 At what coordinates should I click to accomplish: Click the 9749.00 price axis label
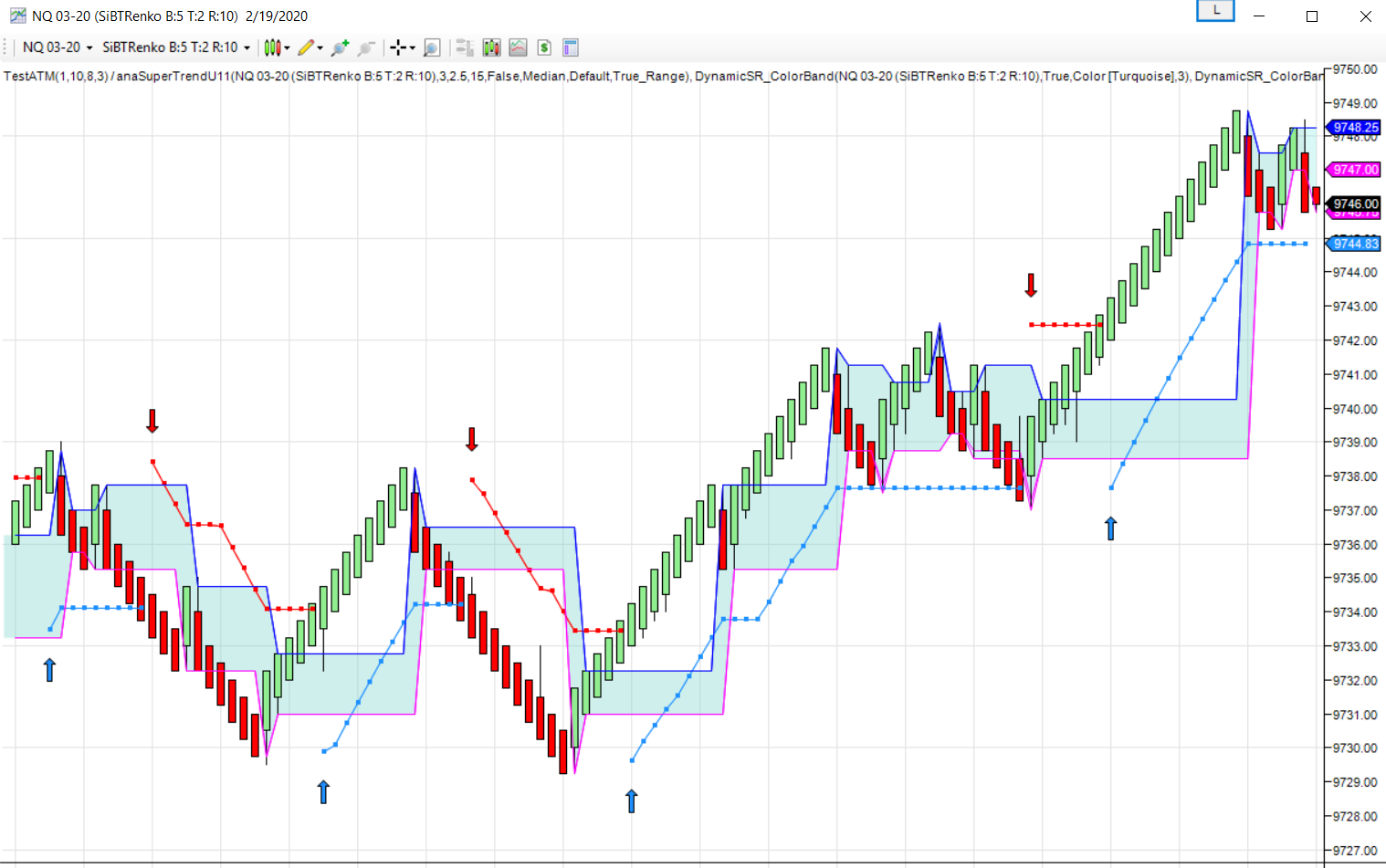[x=1355, y=103]
